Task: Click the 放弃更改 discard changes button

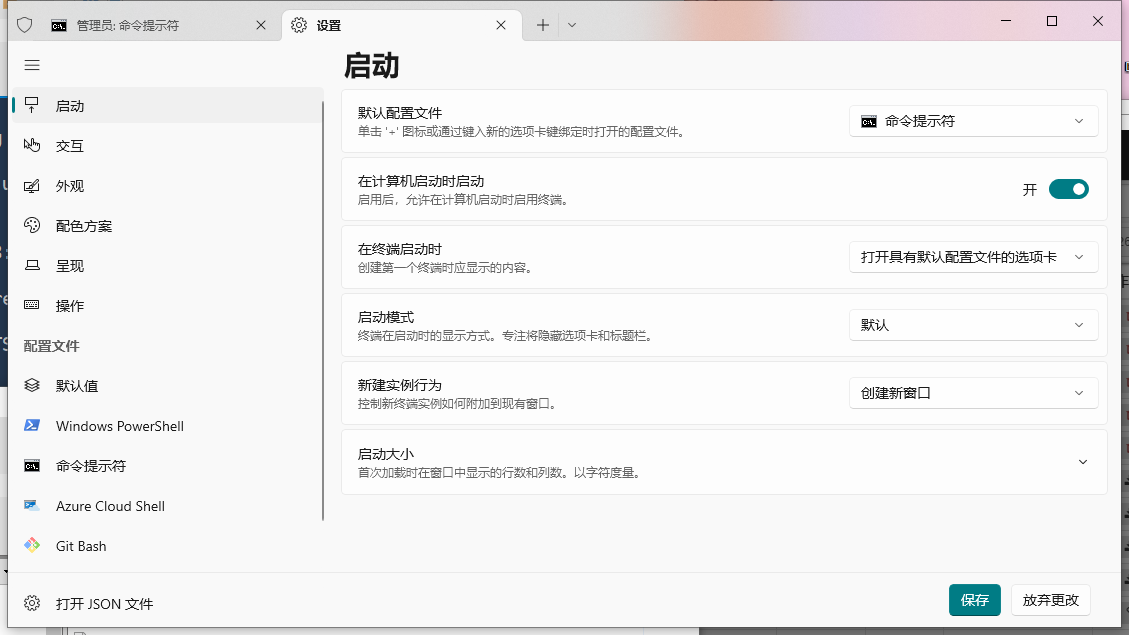Action: click(1050, 600)
